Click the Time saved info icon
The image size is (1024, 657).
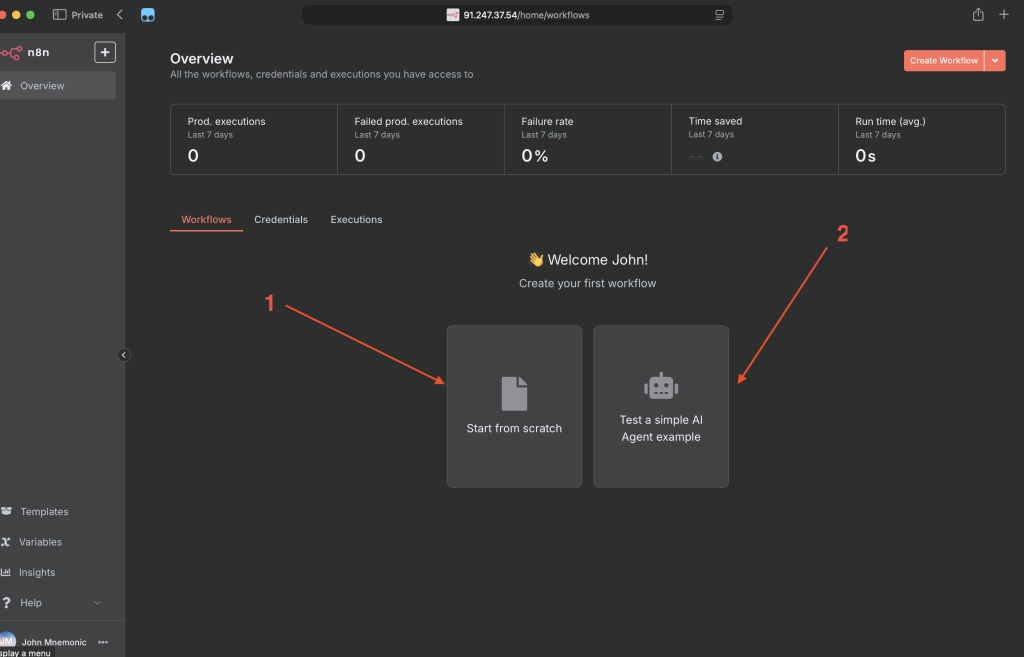[x=717, y=157]
